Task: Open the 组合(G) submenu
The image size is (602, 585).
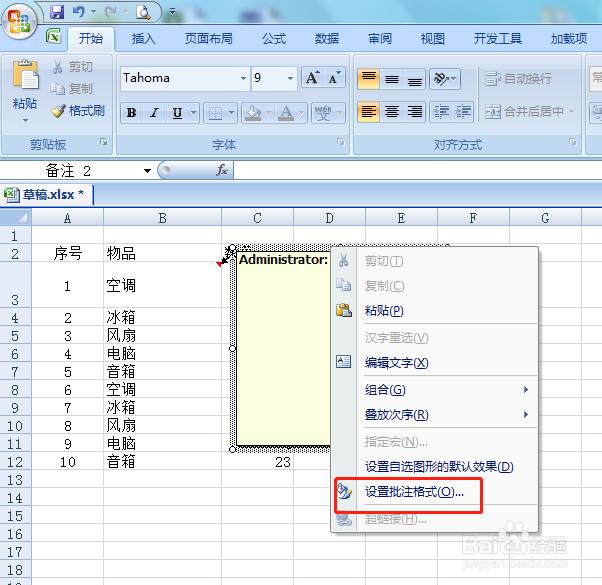Action: [435, 390]
